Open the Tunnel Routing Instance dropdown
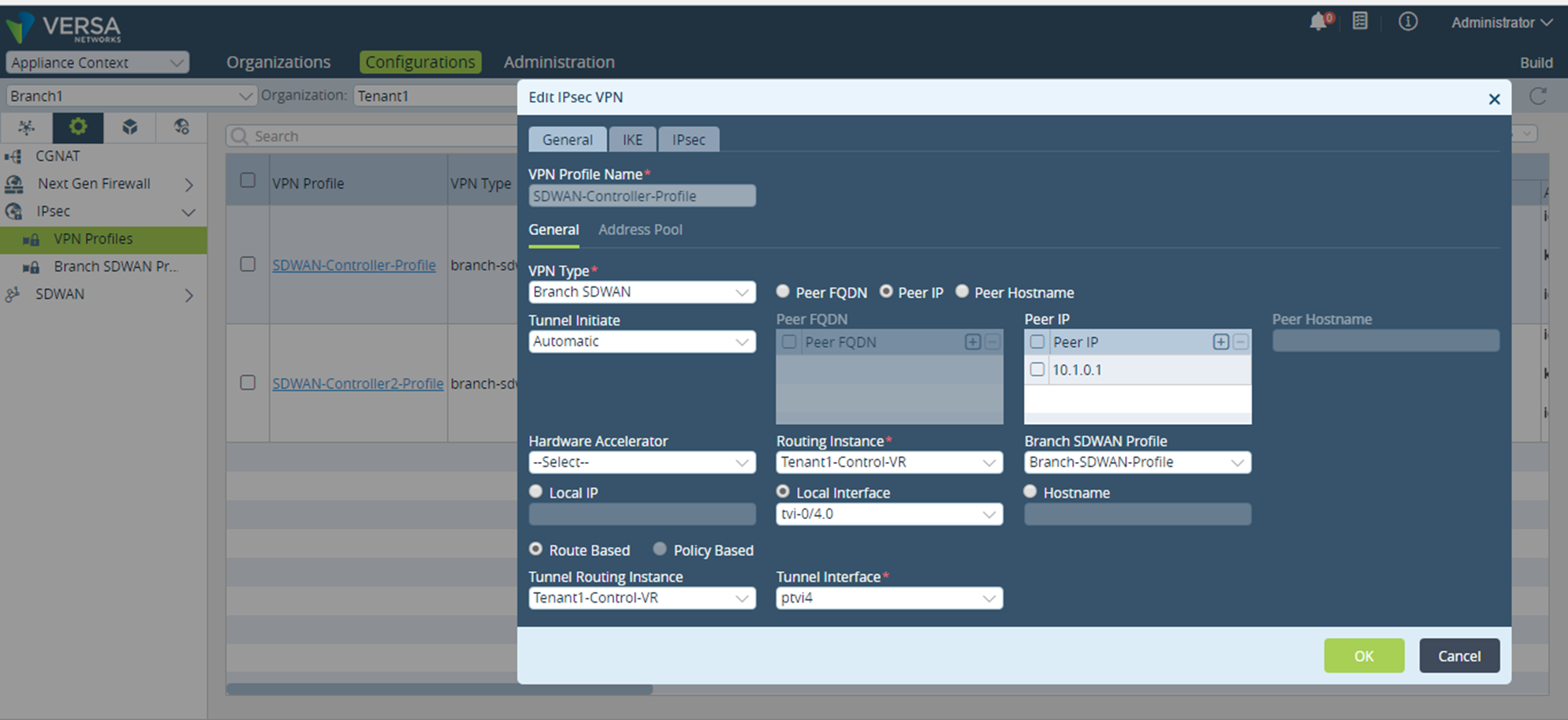This screenshot has height=720, width=1568. click(642, 598)
